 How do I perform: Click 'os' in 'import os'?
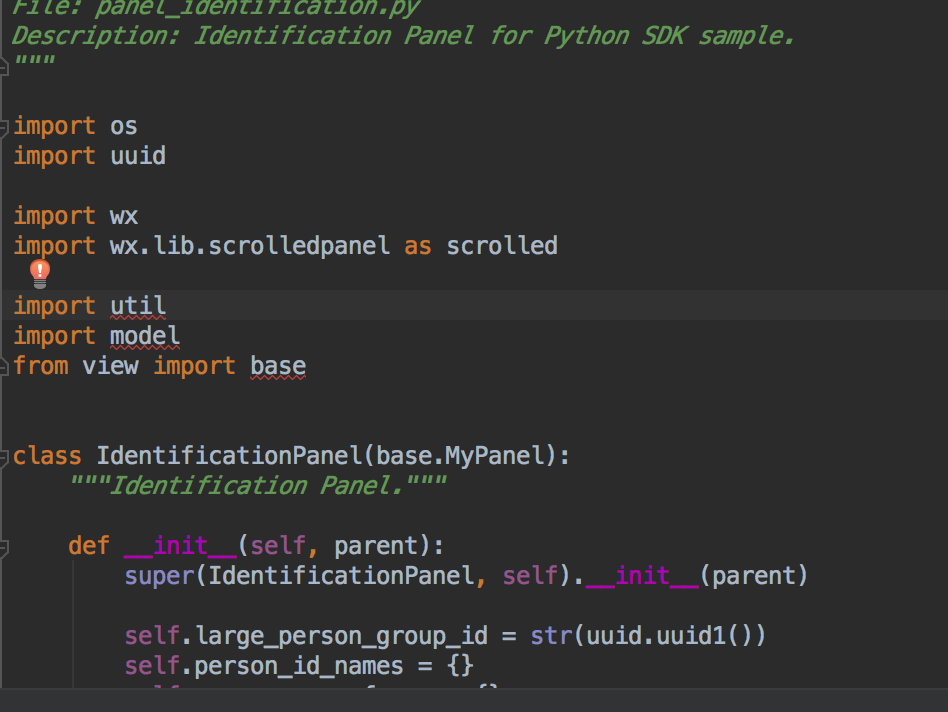tap(124, 126)
